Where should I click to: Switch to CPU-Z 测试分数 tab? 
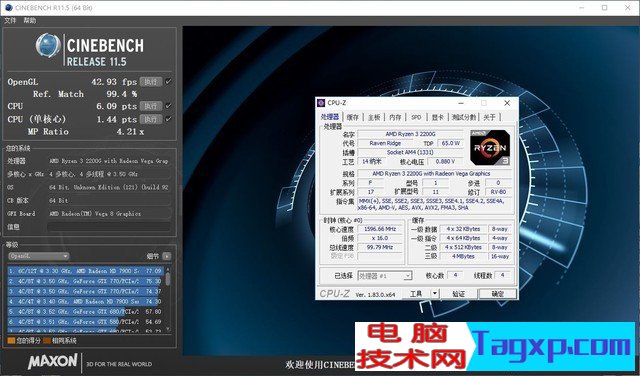click(464, 117)
